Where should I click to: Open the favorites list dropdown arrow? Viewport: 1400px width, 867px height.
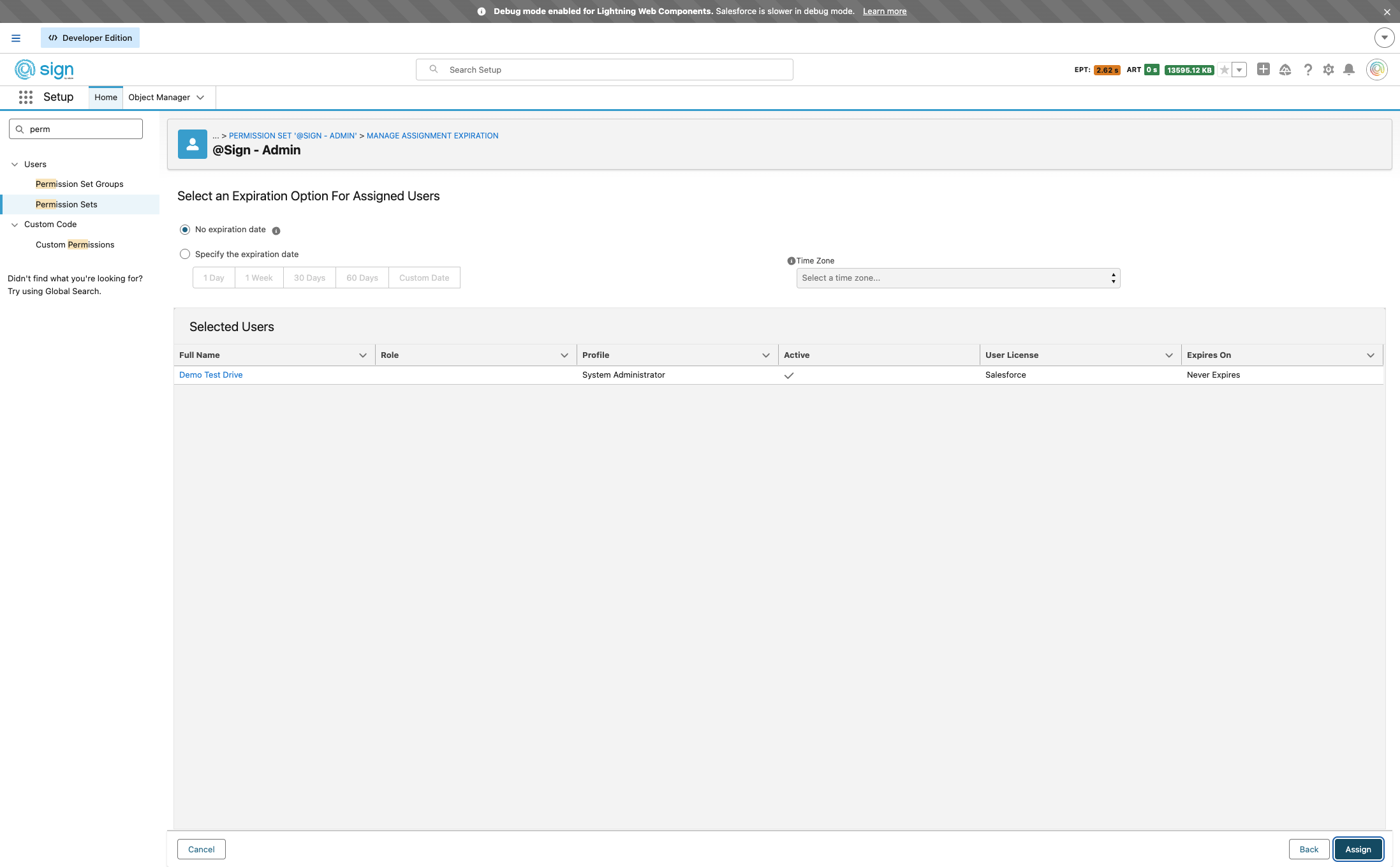1239,70
